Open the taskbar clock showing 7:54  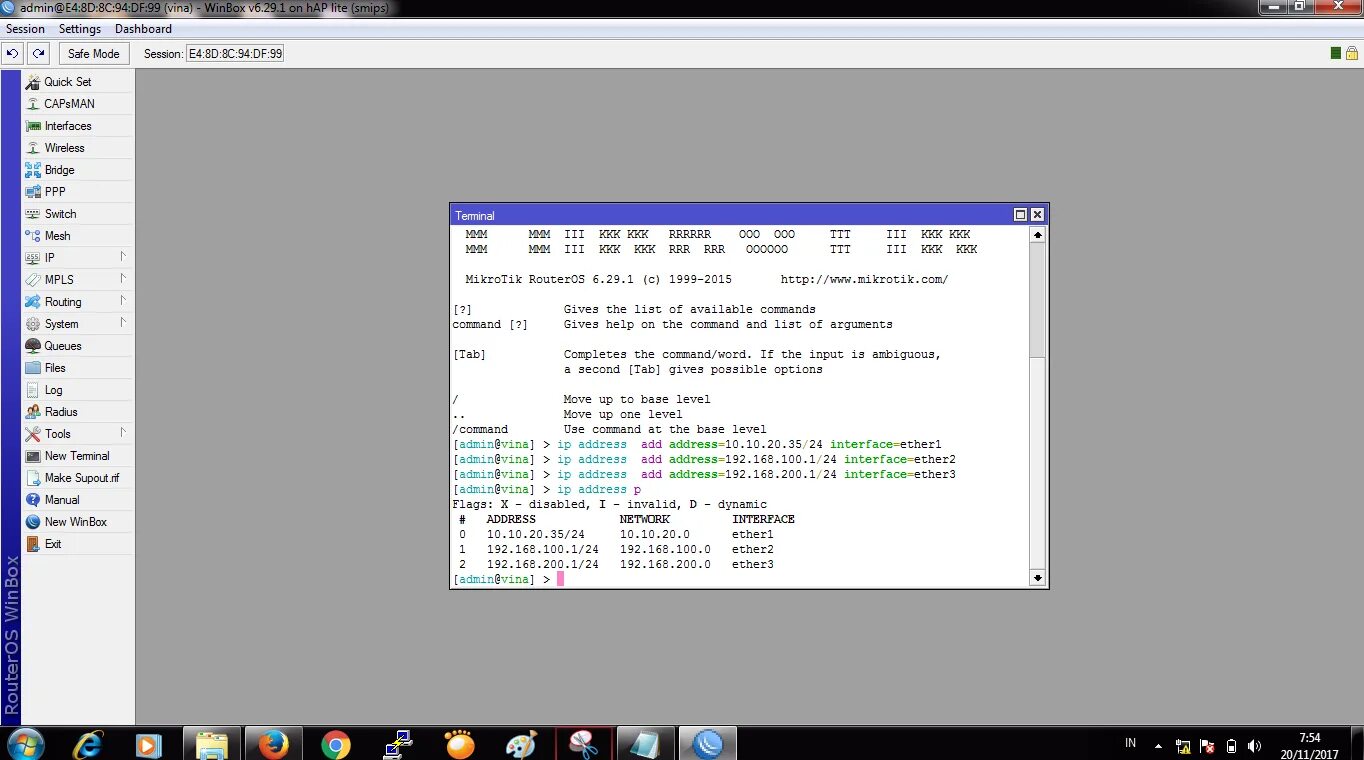pyautogui.click(x=1309, y=745)
